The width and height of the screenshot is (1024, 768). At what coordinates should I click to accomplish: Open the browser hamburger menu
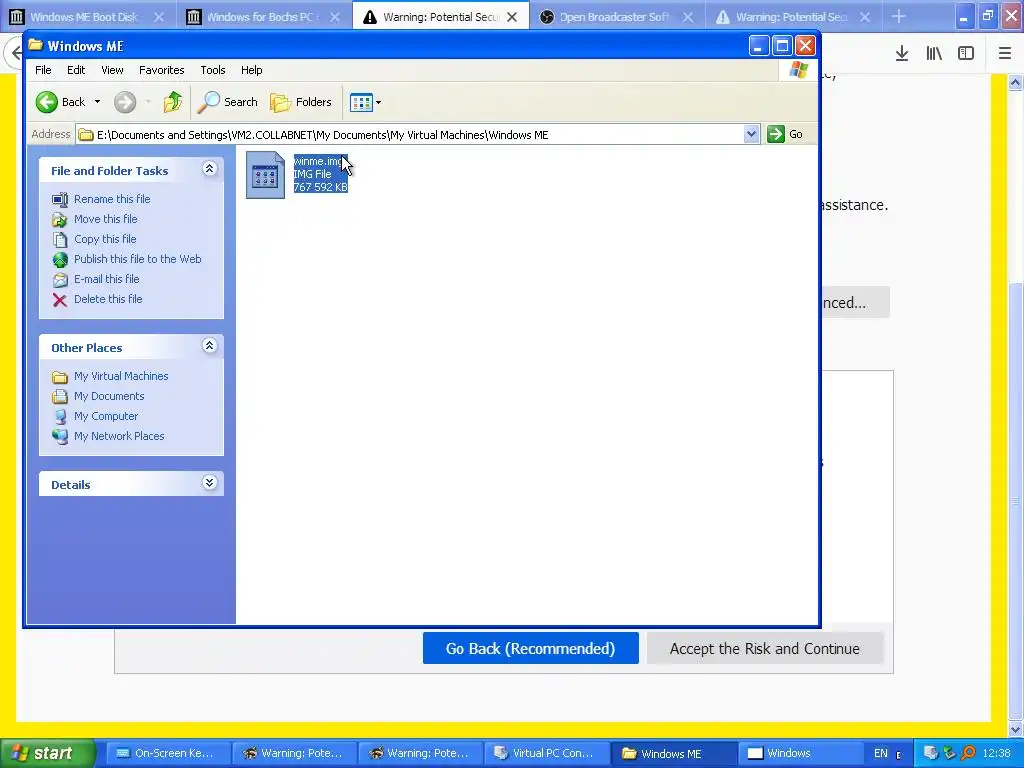[1005, 54]
